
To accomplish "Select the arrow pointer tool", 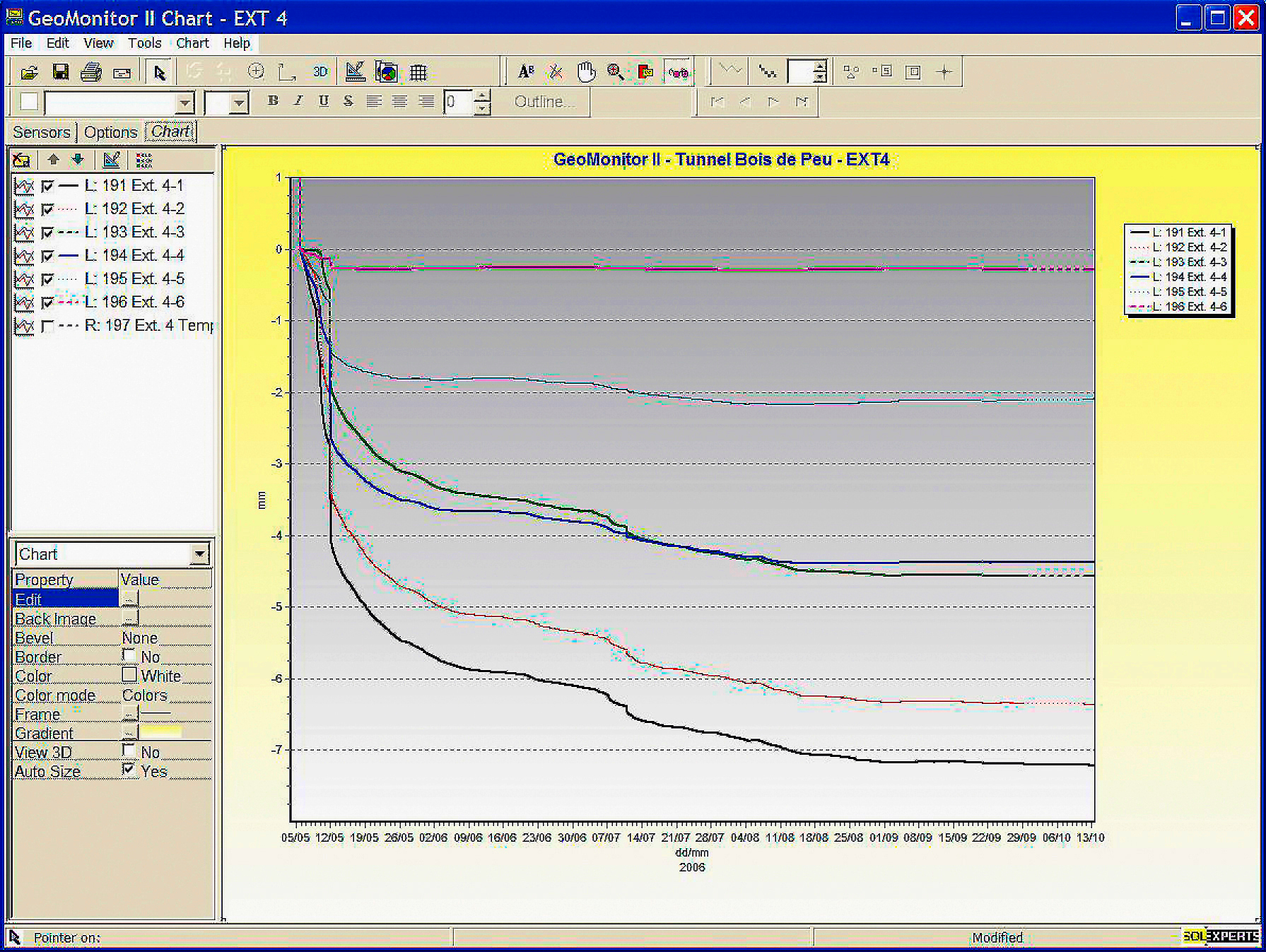I will tap(159, 72).
